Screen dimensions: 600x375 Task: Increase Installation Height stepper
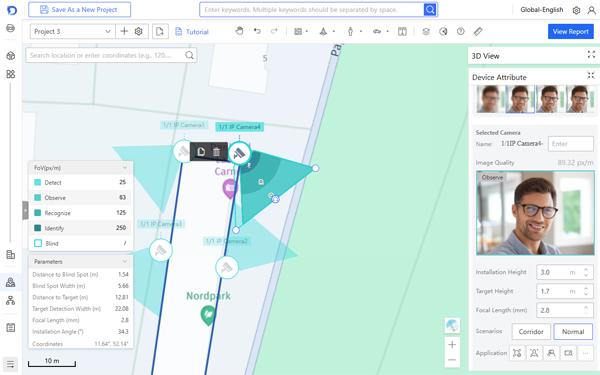coord(586,269)
